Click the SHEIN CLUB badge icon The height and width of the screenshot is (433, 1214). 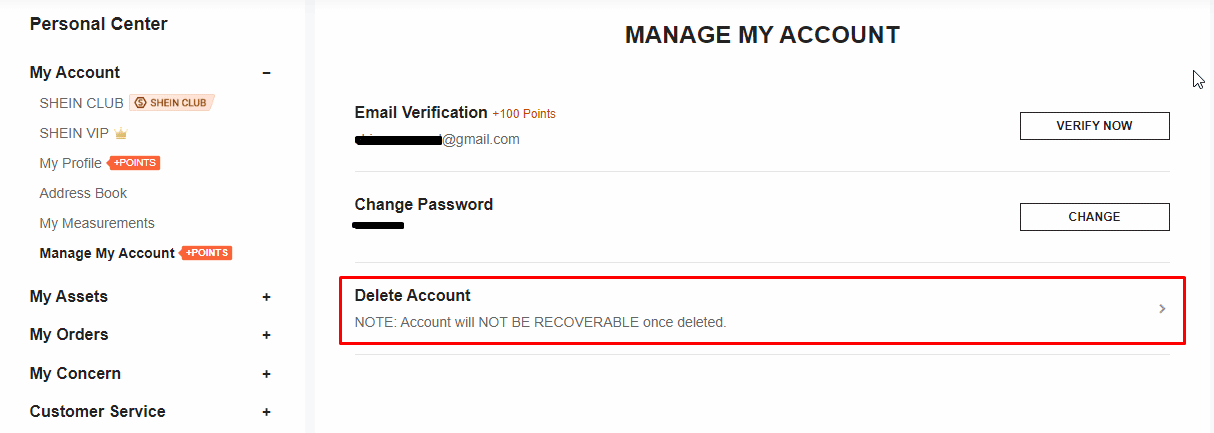pos(171,103)
